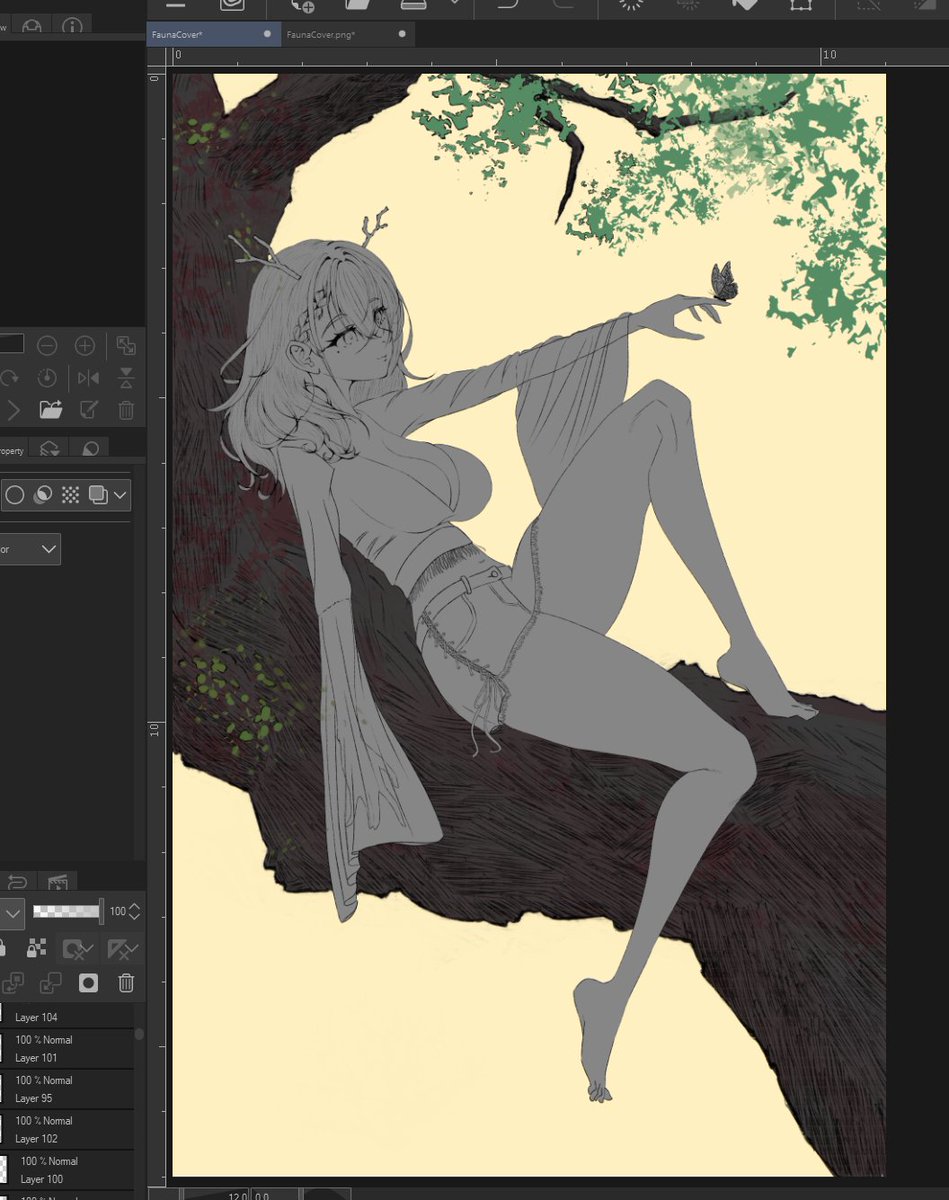Toggle the Tone dot-pattern effect

tap(70, 494)
